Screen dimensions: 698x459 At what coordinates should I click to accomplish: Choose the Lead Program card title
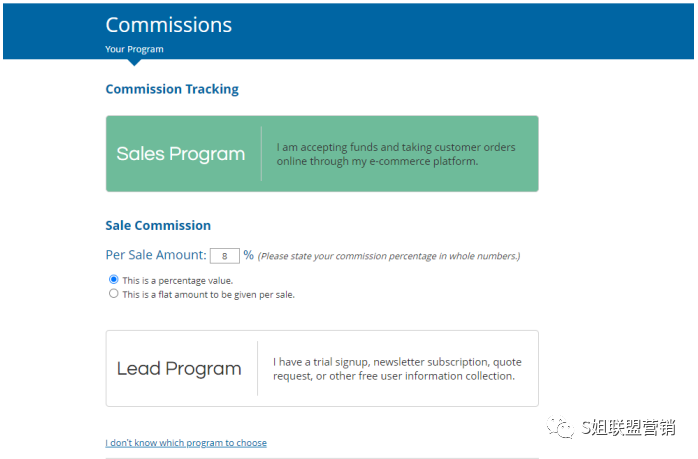[179, 368]
